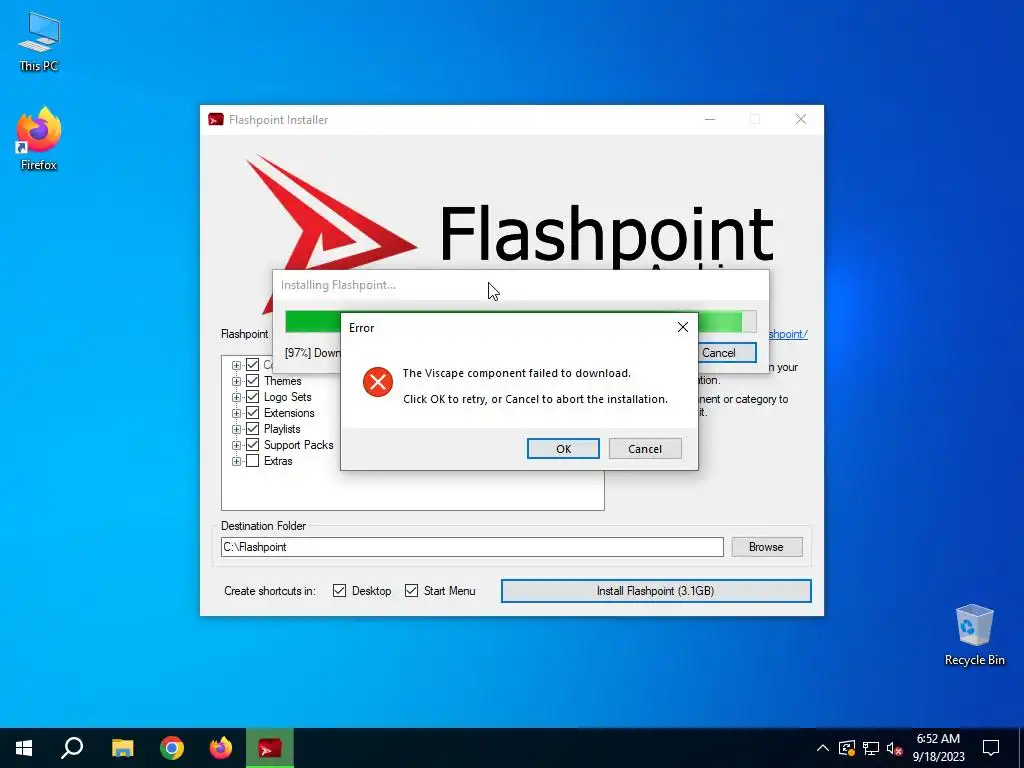Open taskbar Search
1024x768 pixels.
click(72, 748)
